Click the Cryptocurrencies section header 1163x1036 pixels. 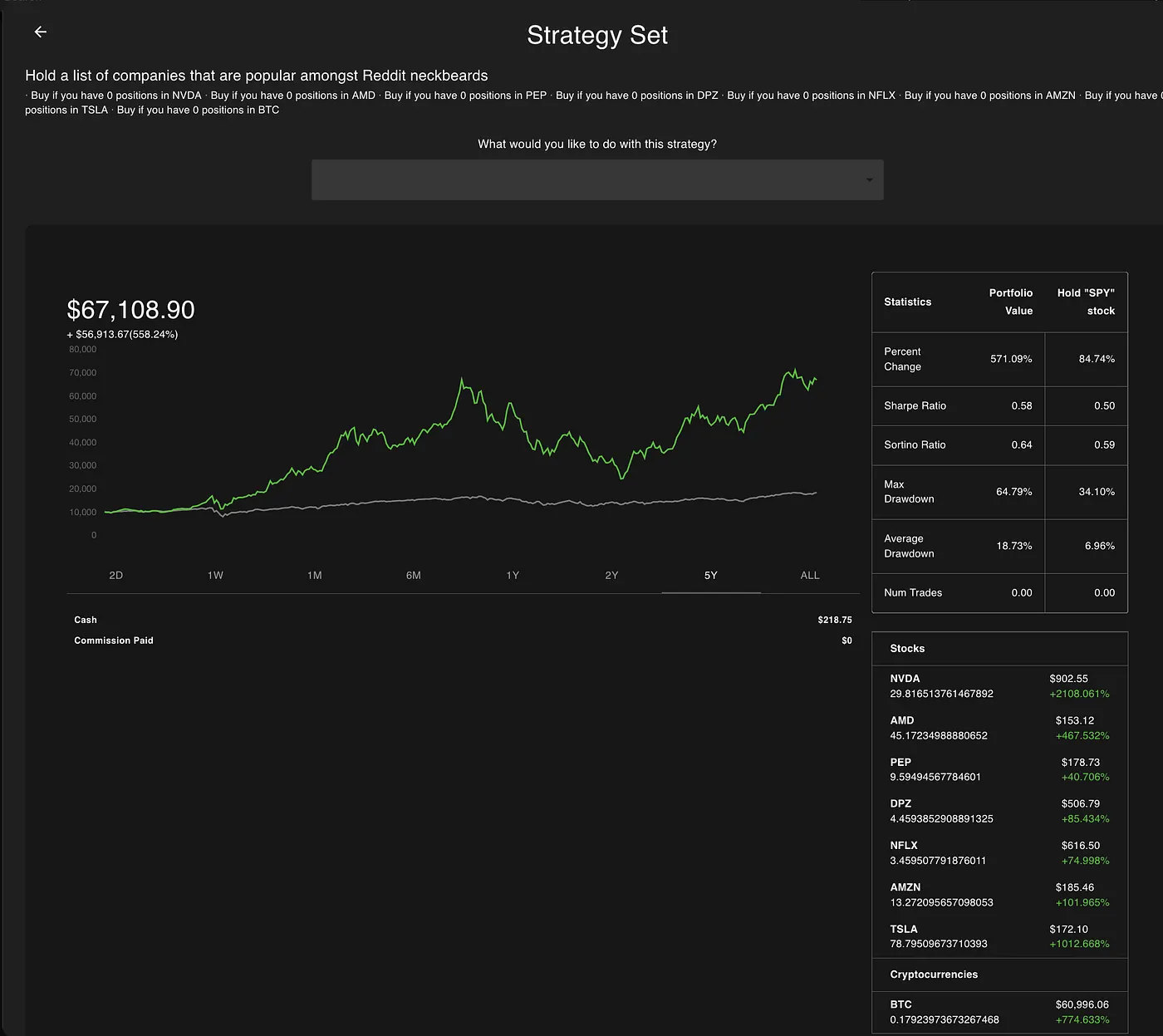[x=999, y=975]
